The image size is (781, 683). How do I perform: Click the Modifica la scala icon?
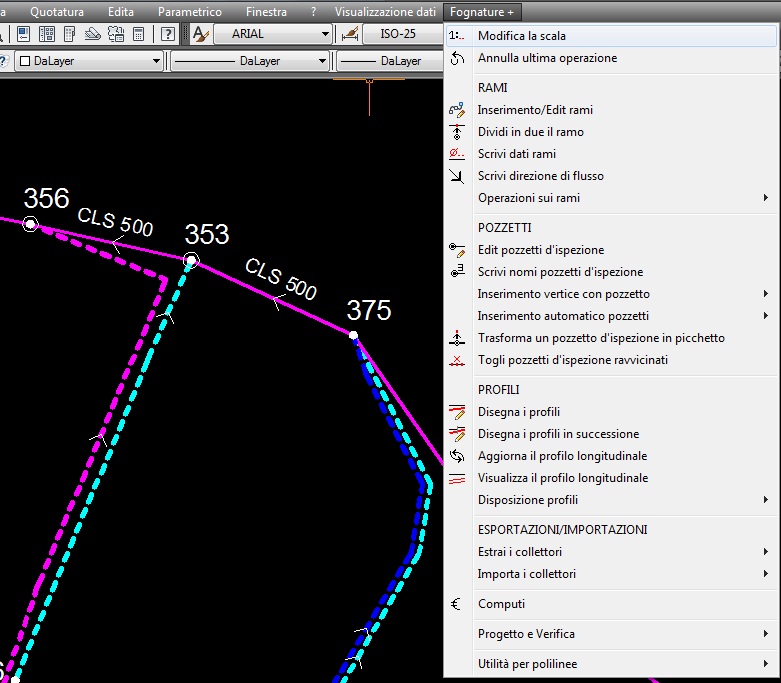(x=457, y=36)
